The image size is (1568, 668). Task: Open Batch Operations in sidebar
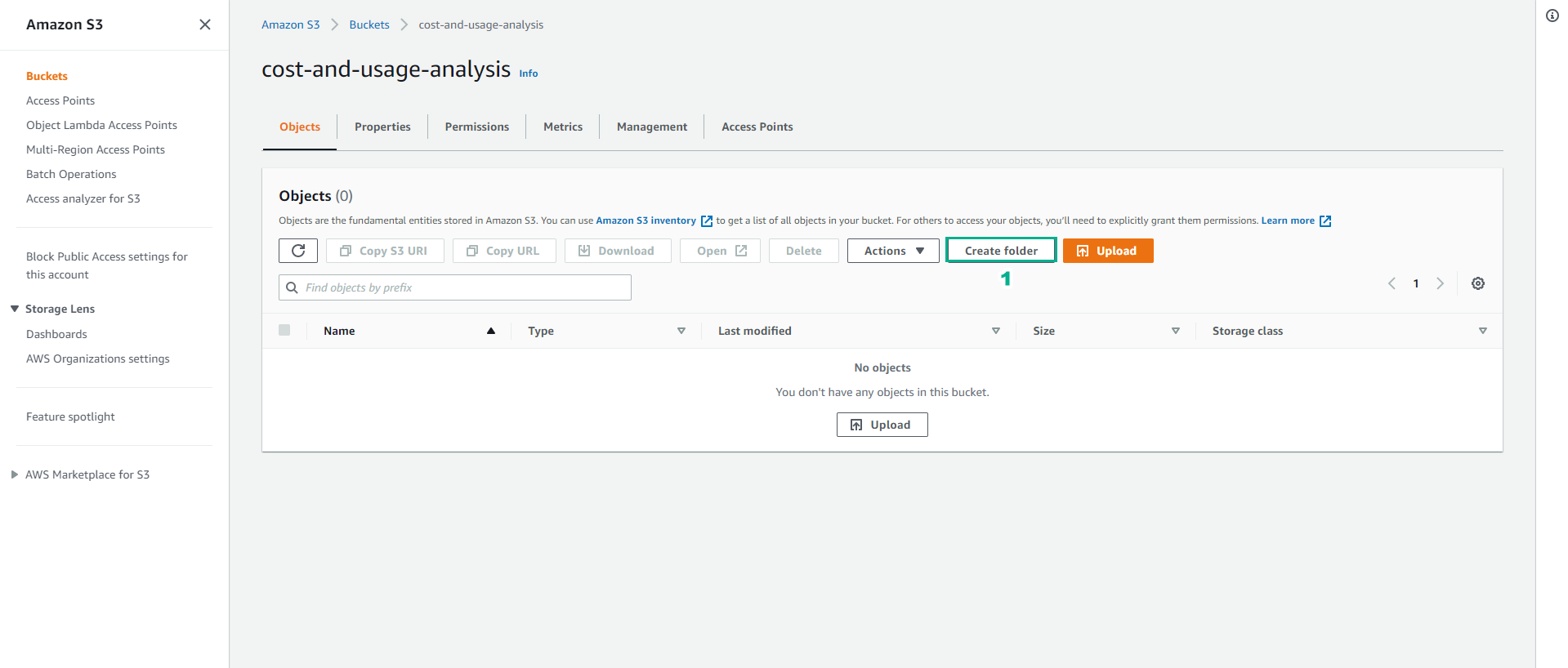pos(71,174)
